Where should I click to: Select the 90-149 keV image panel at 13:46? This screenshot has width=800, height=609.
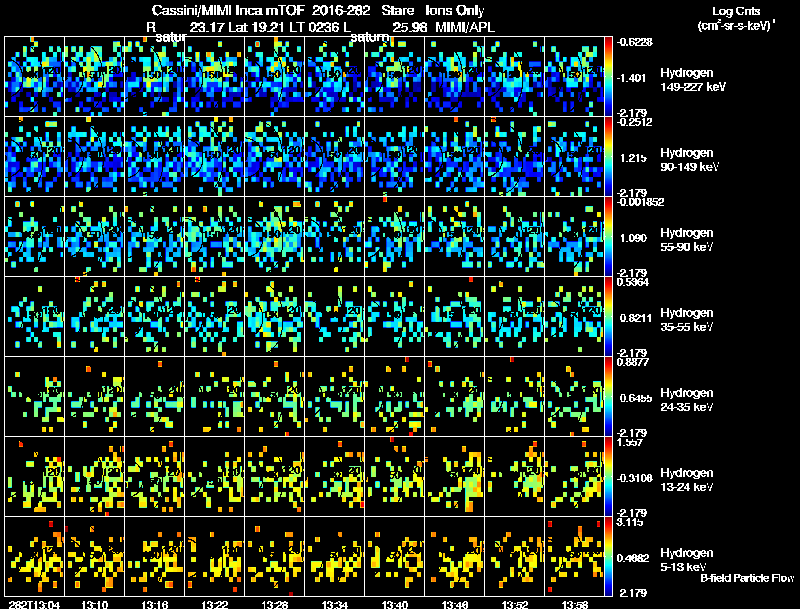tap(455, 157)
